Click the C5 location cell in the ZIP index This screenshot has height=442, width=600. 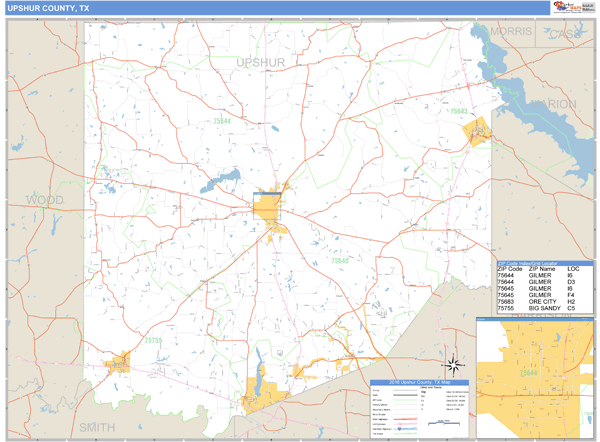point(571,308)
